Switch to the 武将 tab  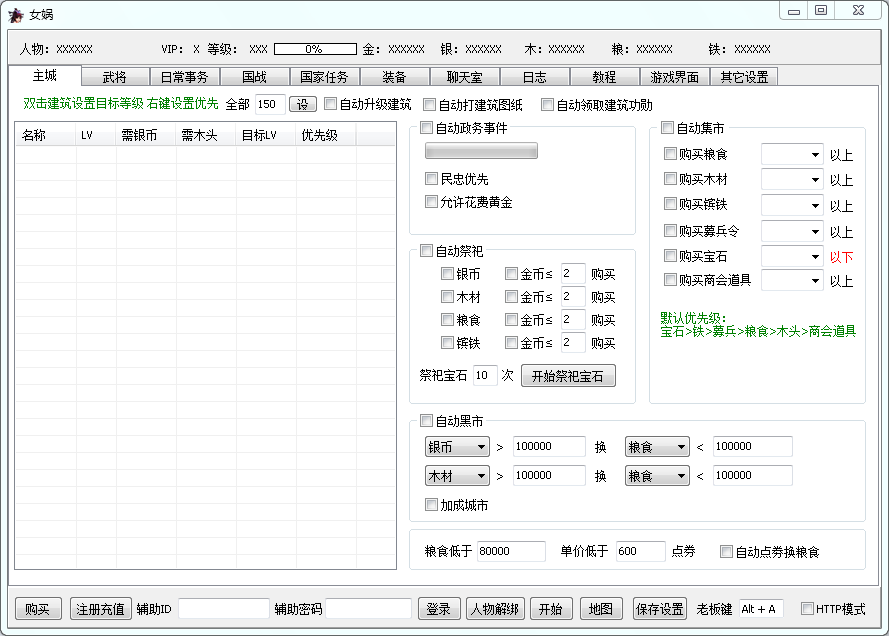click(x=115, y=77)
